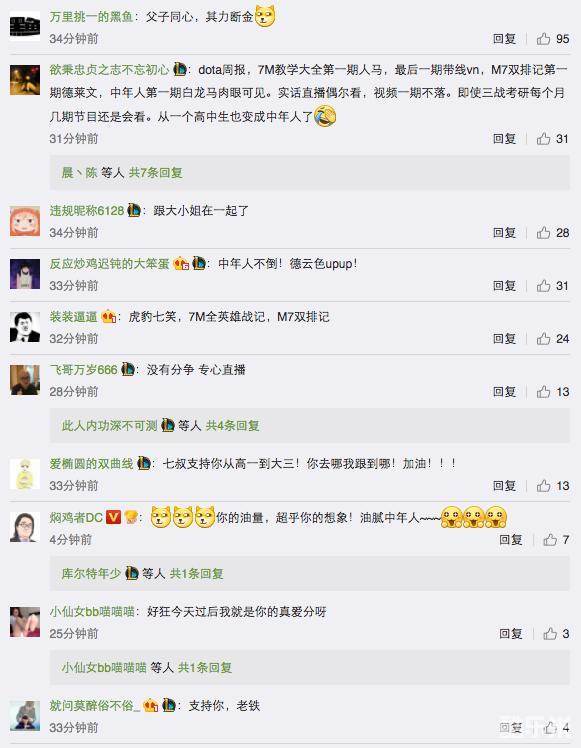Open user profile 欲秉忠贞之志不忘初心

[x=109, y=70]
